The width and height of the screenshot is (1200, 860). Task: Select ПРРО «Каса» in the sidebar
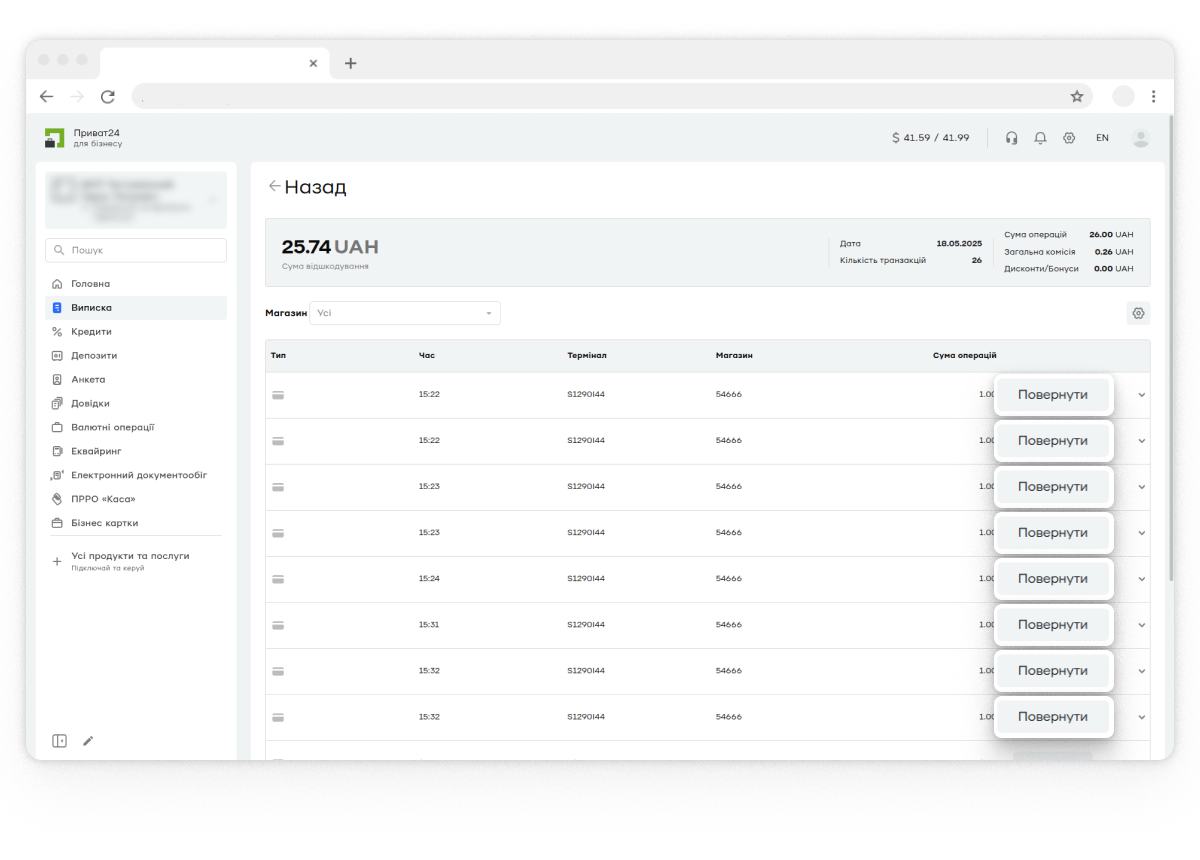coord(102,499)
